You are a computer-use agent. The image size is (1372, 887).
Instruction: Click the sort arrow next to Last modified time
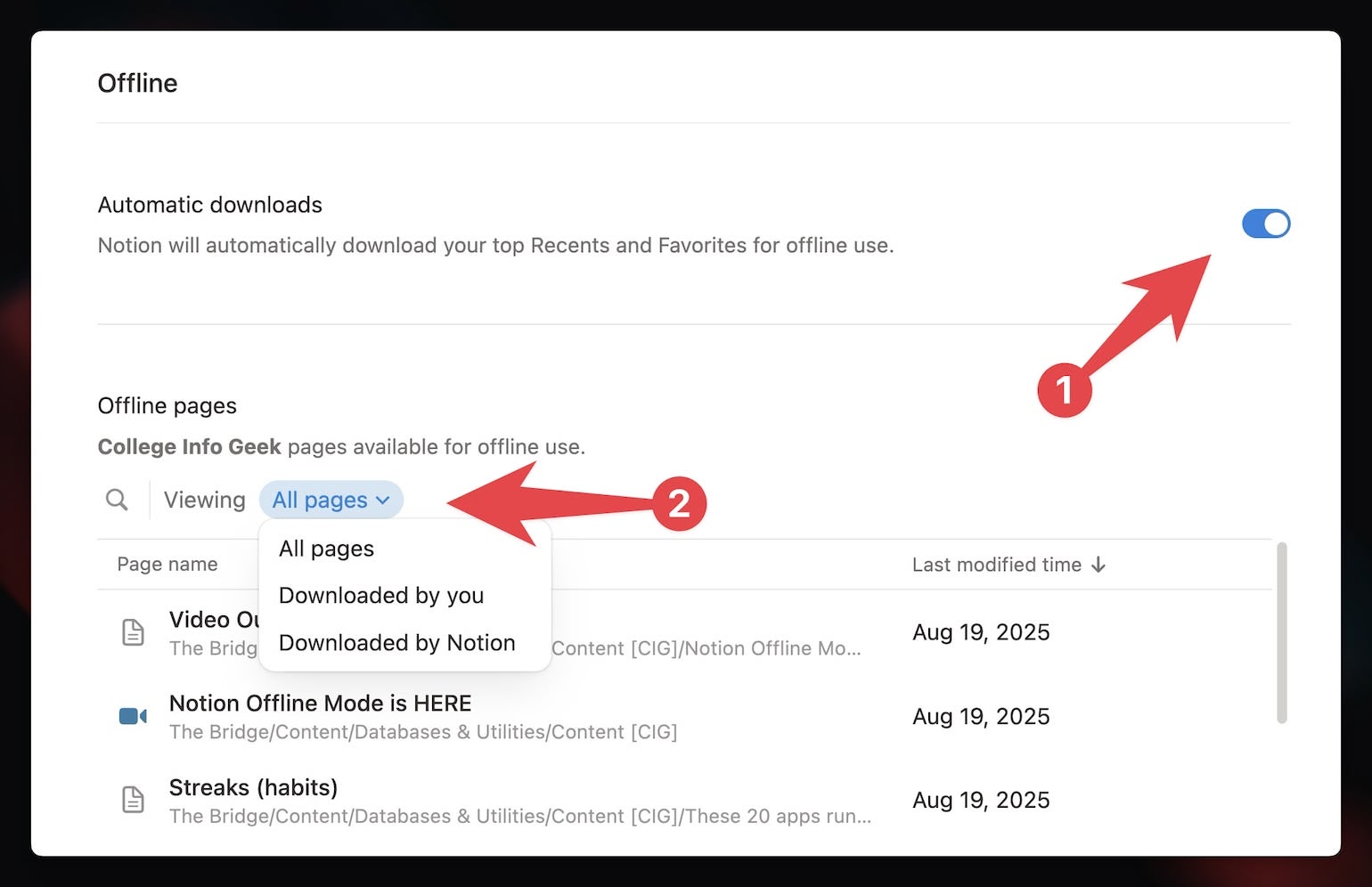(x=1098, y=565)
